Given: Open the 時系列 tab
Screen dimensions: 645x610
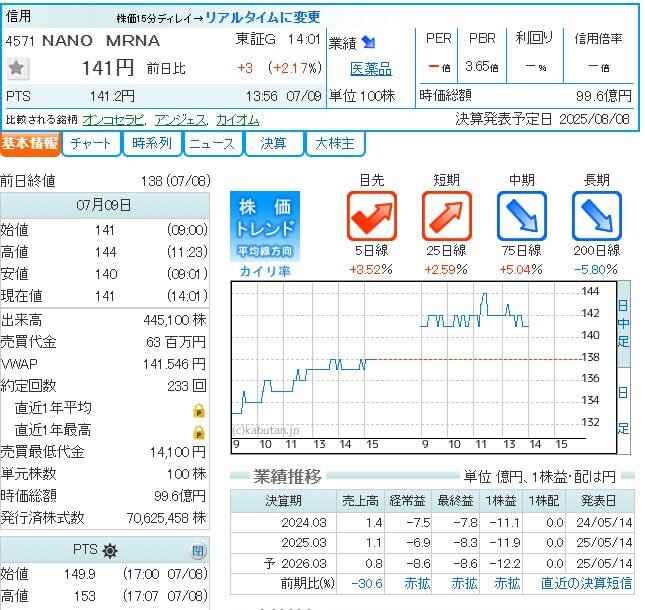Looking at the screenshot, I should point(151,144).
